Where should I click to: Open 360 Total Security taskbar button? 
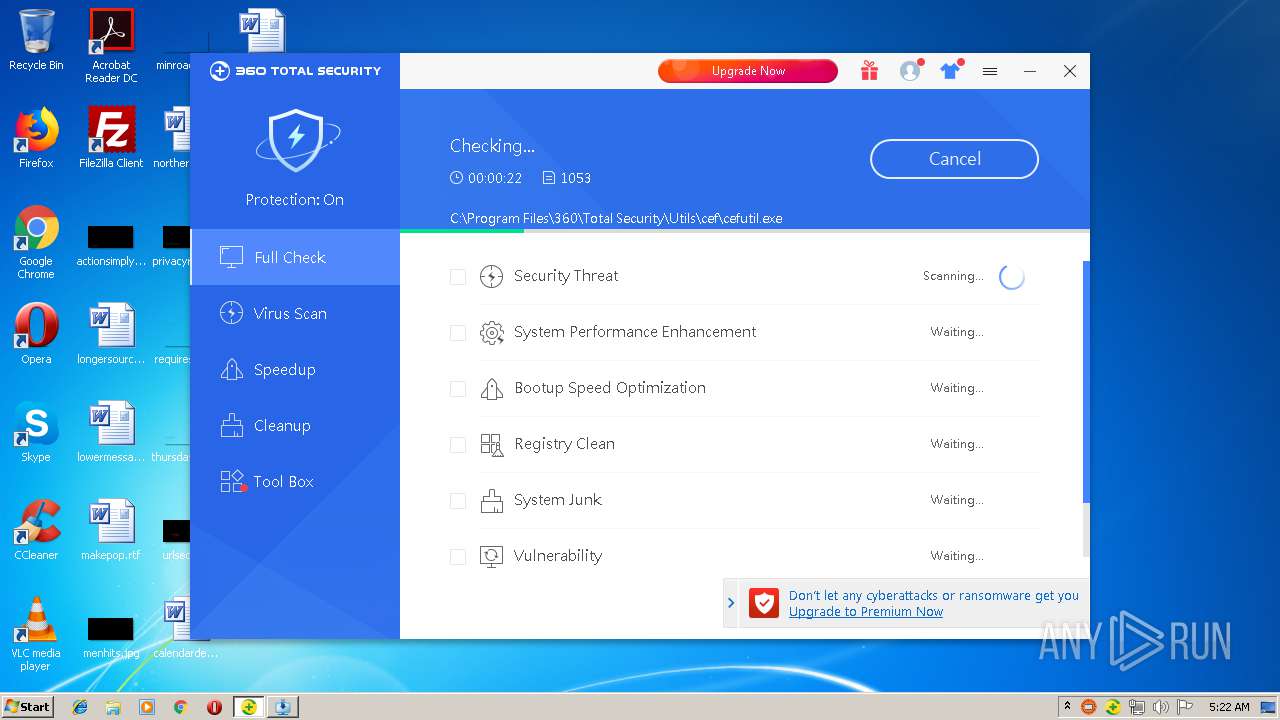click(248, 707)
